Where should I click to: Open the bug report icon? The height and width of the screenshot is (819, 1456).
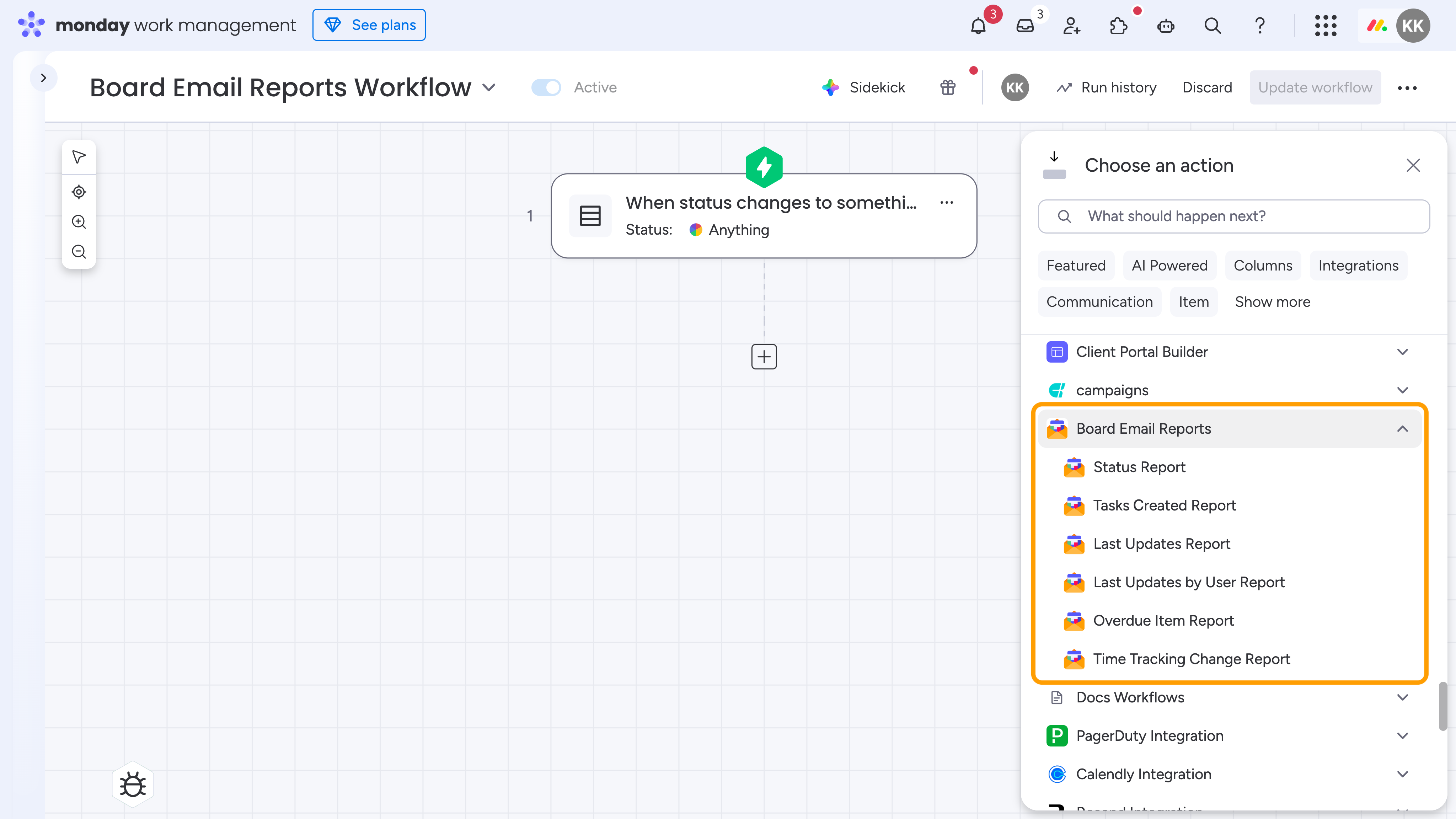tap(133, 785)
